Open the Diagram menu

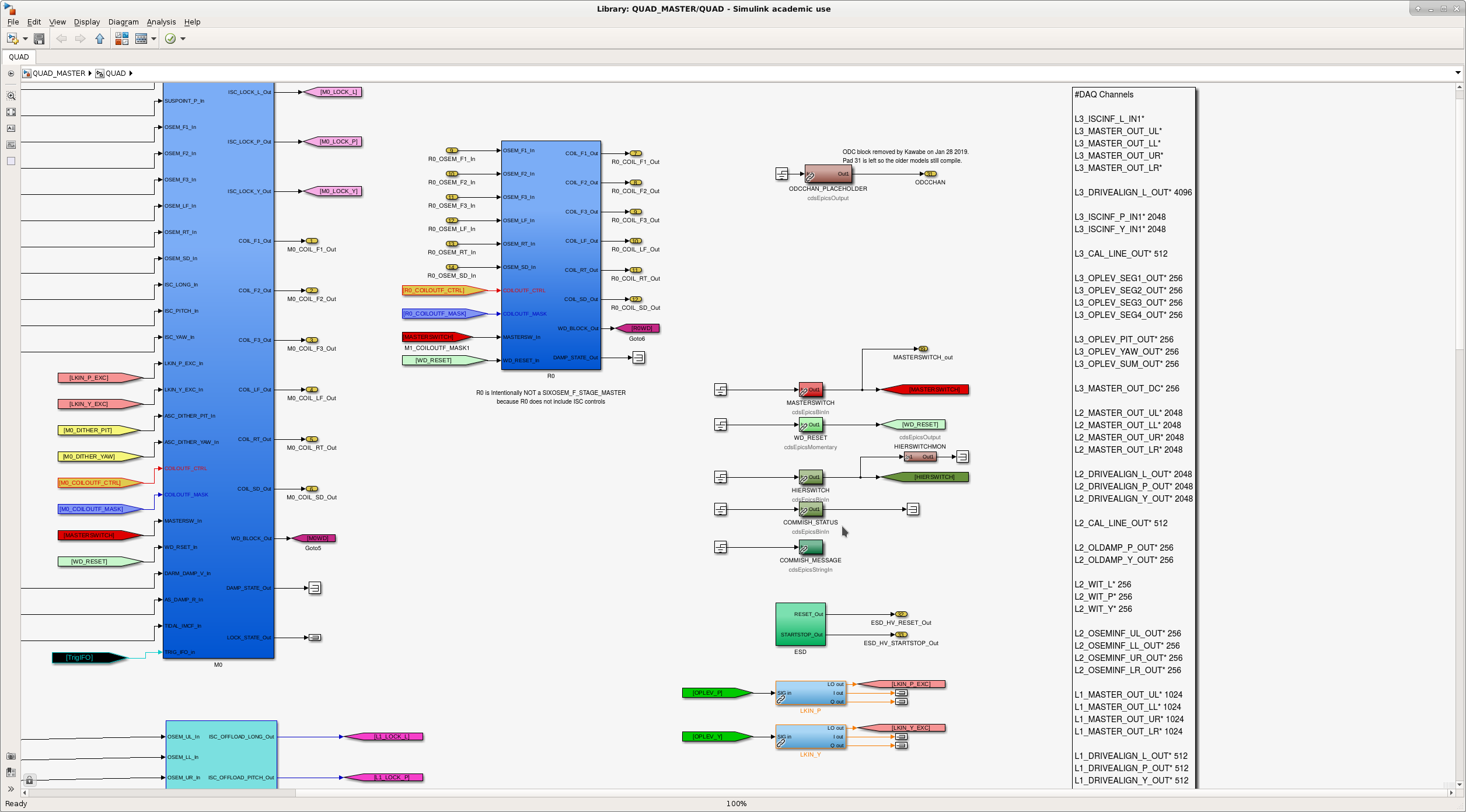click(124, 22)
